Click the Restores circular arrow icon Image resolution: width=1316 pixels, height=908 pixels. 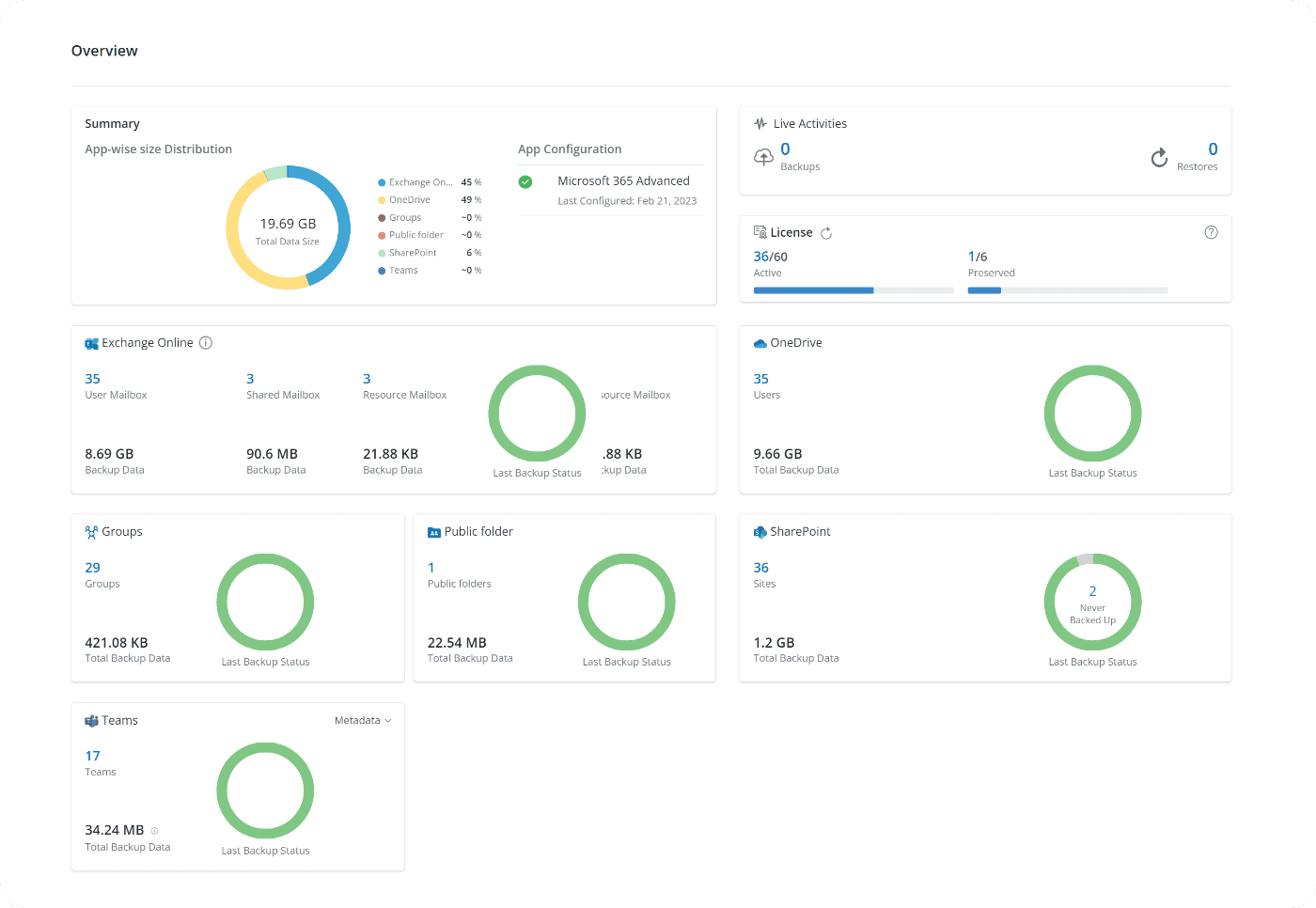pos(1159,157)
